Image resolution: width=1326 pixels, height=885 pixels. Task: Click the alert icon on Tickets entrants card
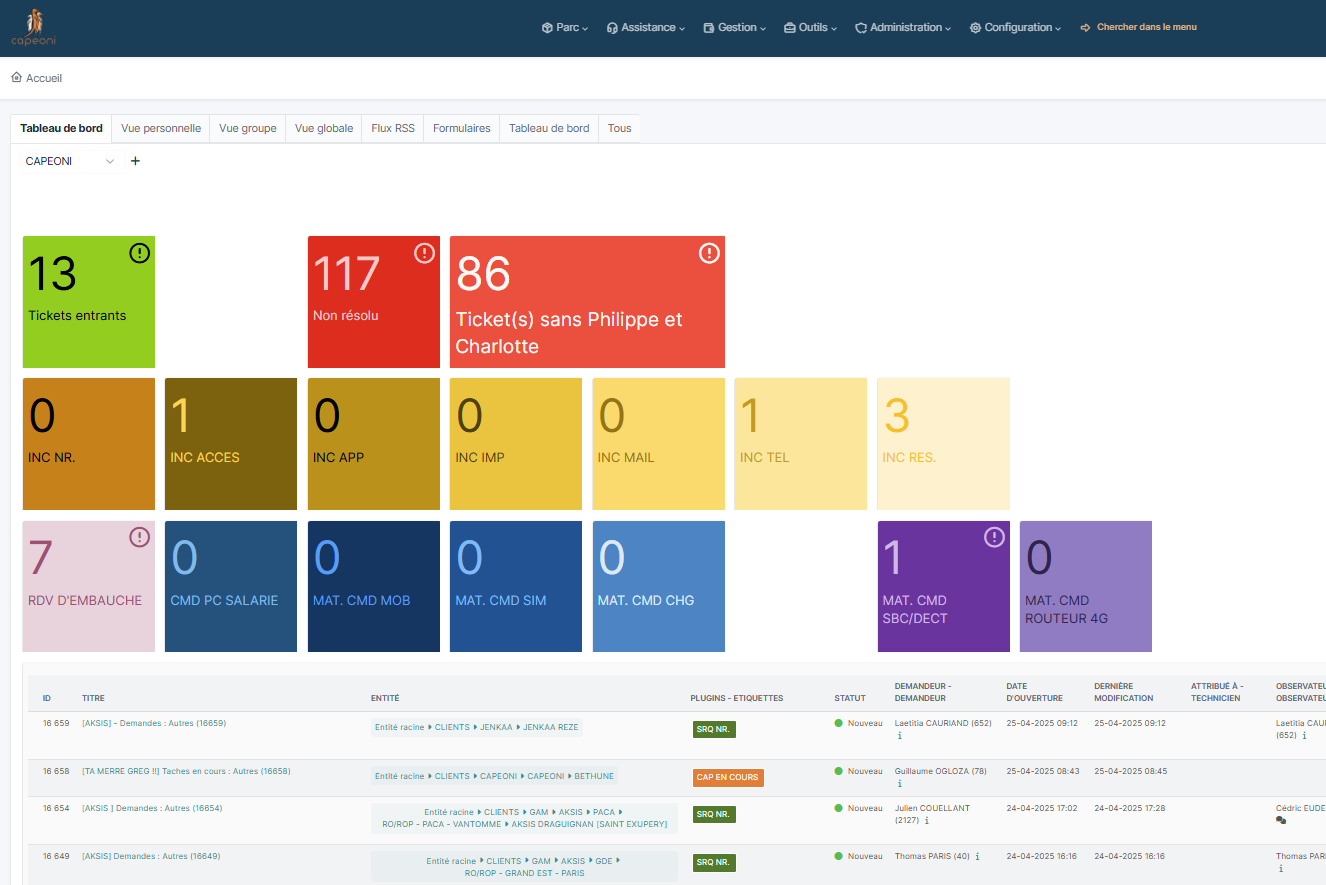140,253
